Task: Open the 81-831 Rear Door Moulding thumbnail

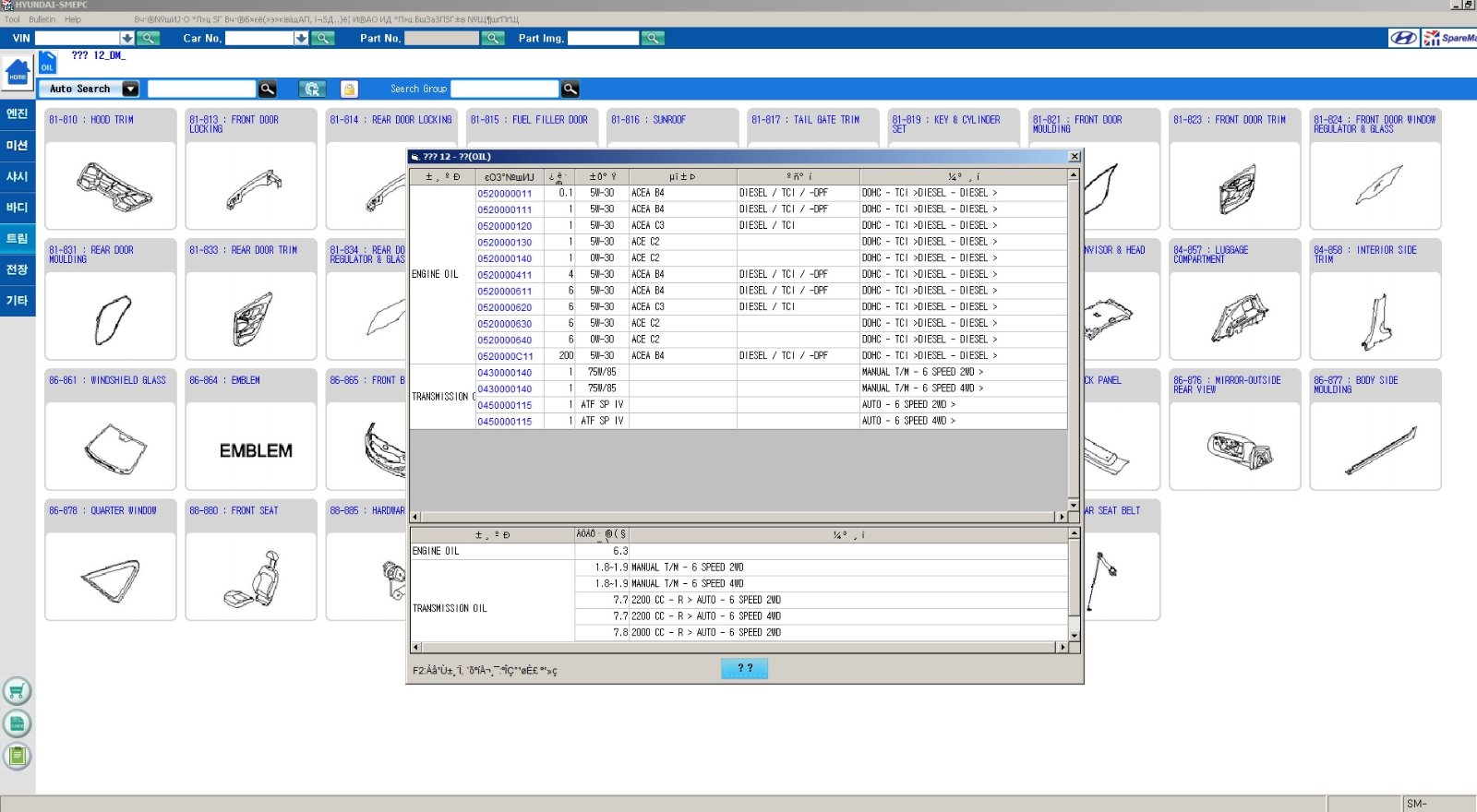Action: tap(111, 316)
